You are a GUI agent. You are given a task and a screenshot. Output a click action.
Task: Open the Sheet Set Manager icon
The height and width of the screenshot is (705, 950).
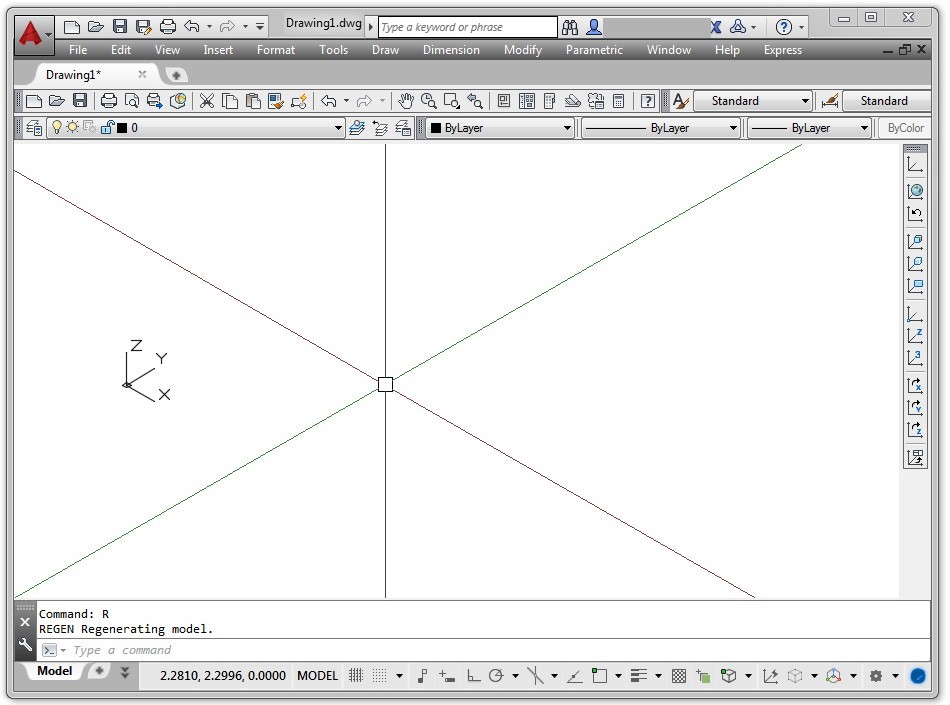coord(573,101)
